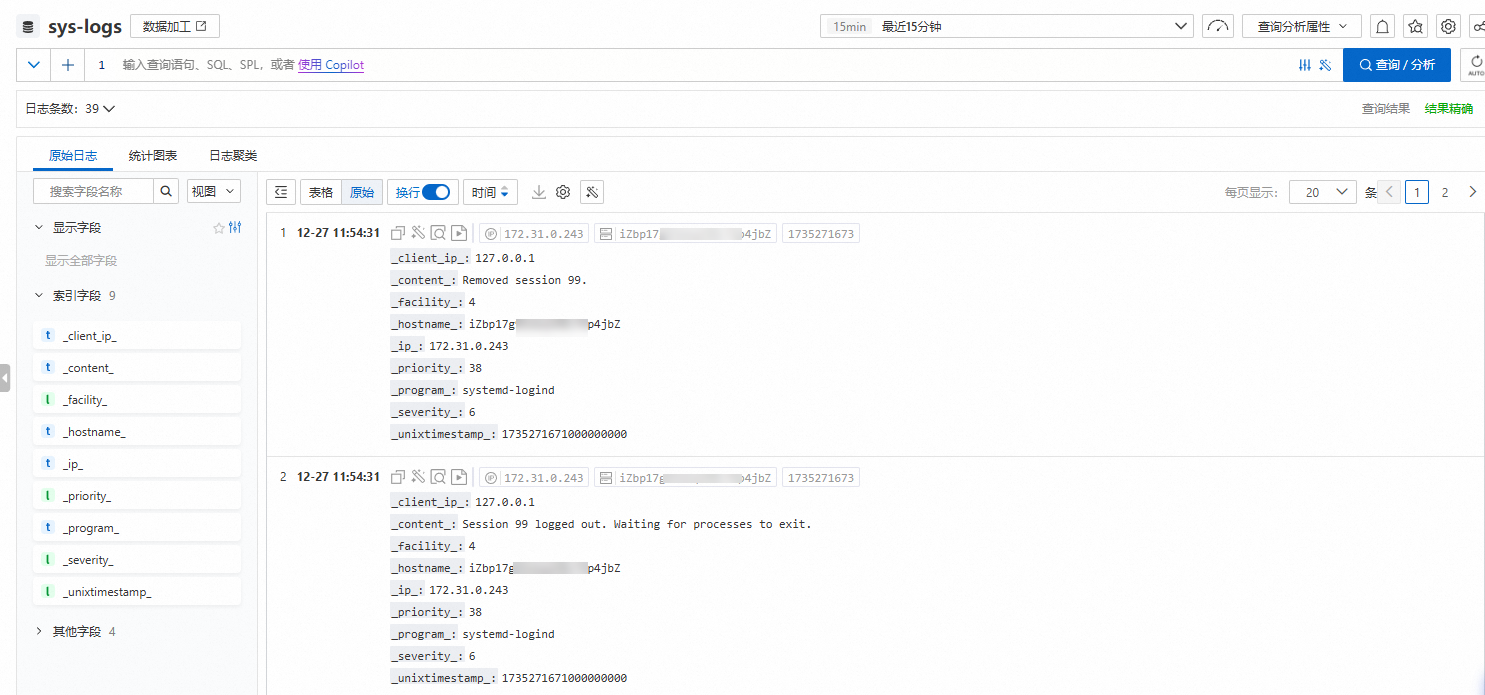
Task: Click the alert bell icon
Action: coord(1383,26)
